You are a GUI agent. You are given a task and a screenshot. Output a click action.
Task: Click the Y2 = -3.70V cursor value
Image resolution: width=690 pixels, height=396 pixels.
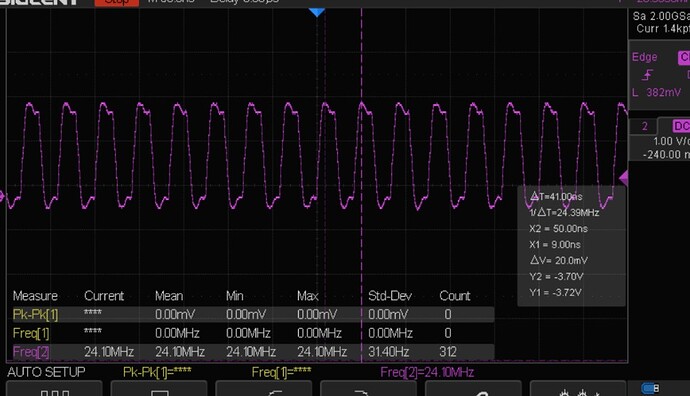click(x=556, y=276)
